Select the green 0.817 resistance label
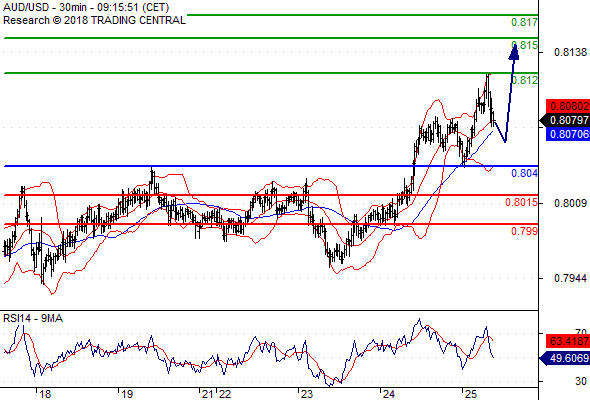This screenshot has height=400, width=590. (x=524, y=23)
